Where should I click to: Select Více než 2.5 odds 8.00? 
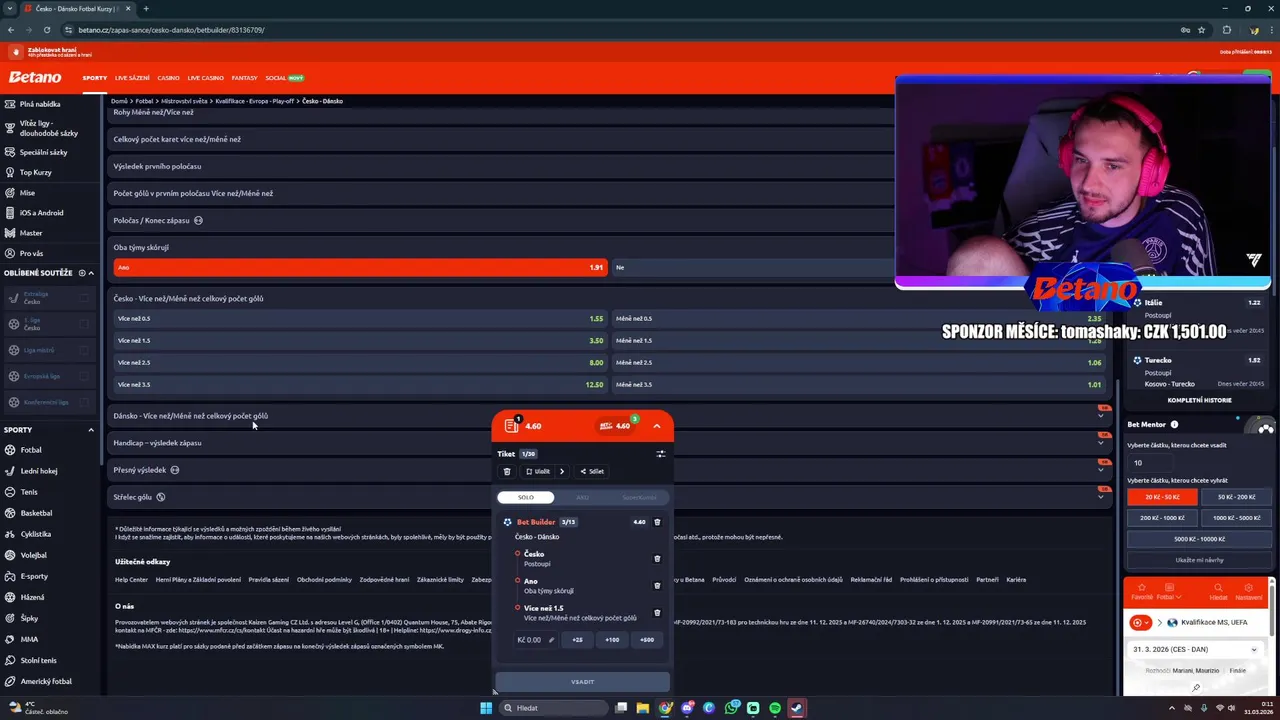pyautogui.click(x=359, y=363)
